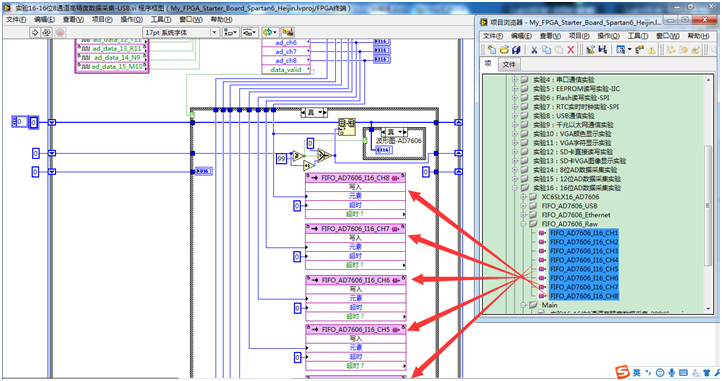Open the Align Objects dropdown
This screenshot has height=381, width=722.
coord(230,32)
